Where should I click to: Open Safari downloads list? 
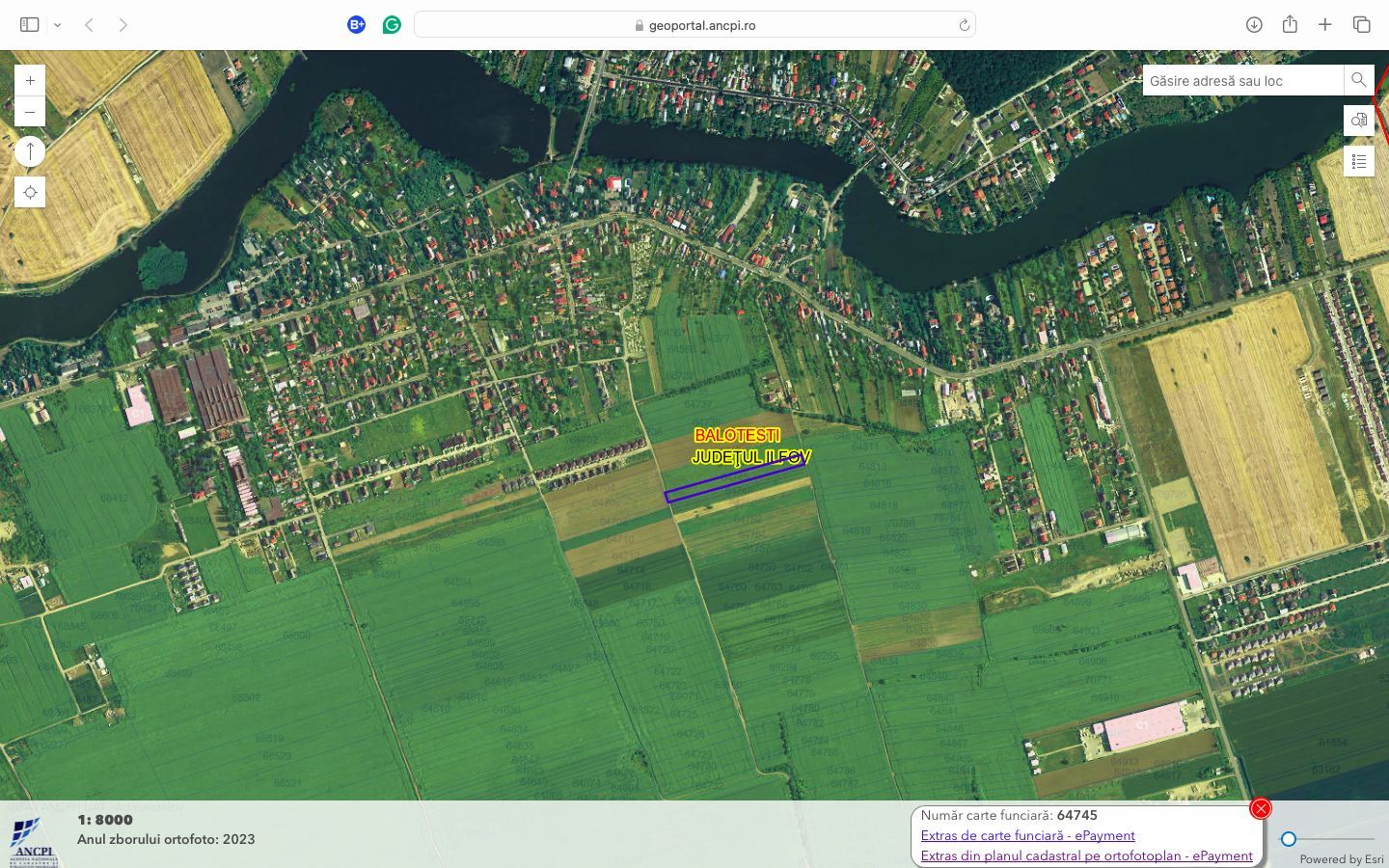point(1254,25)
